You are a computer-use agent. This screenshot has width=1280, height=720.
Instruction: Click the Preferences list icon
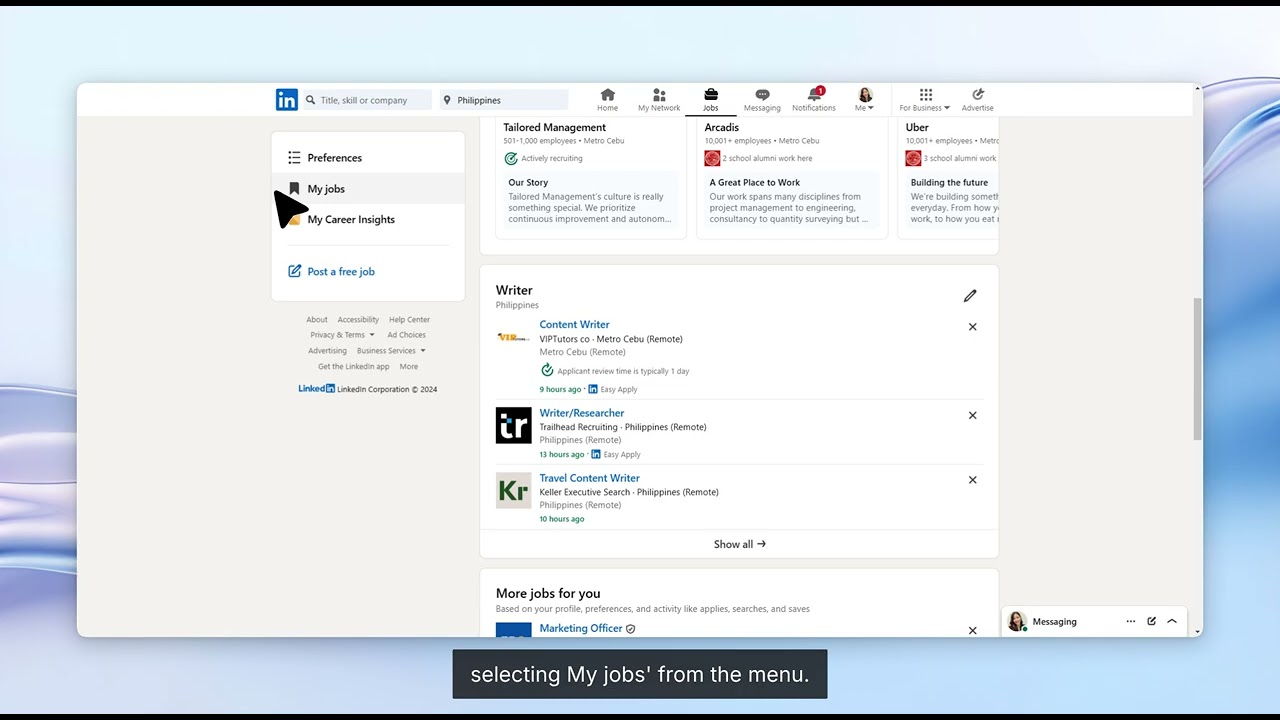pyautogui.click(x=294, y=158)
